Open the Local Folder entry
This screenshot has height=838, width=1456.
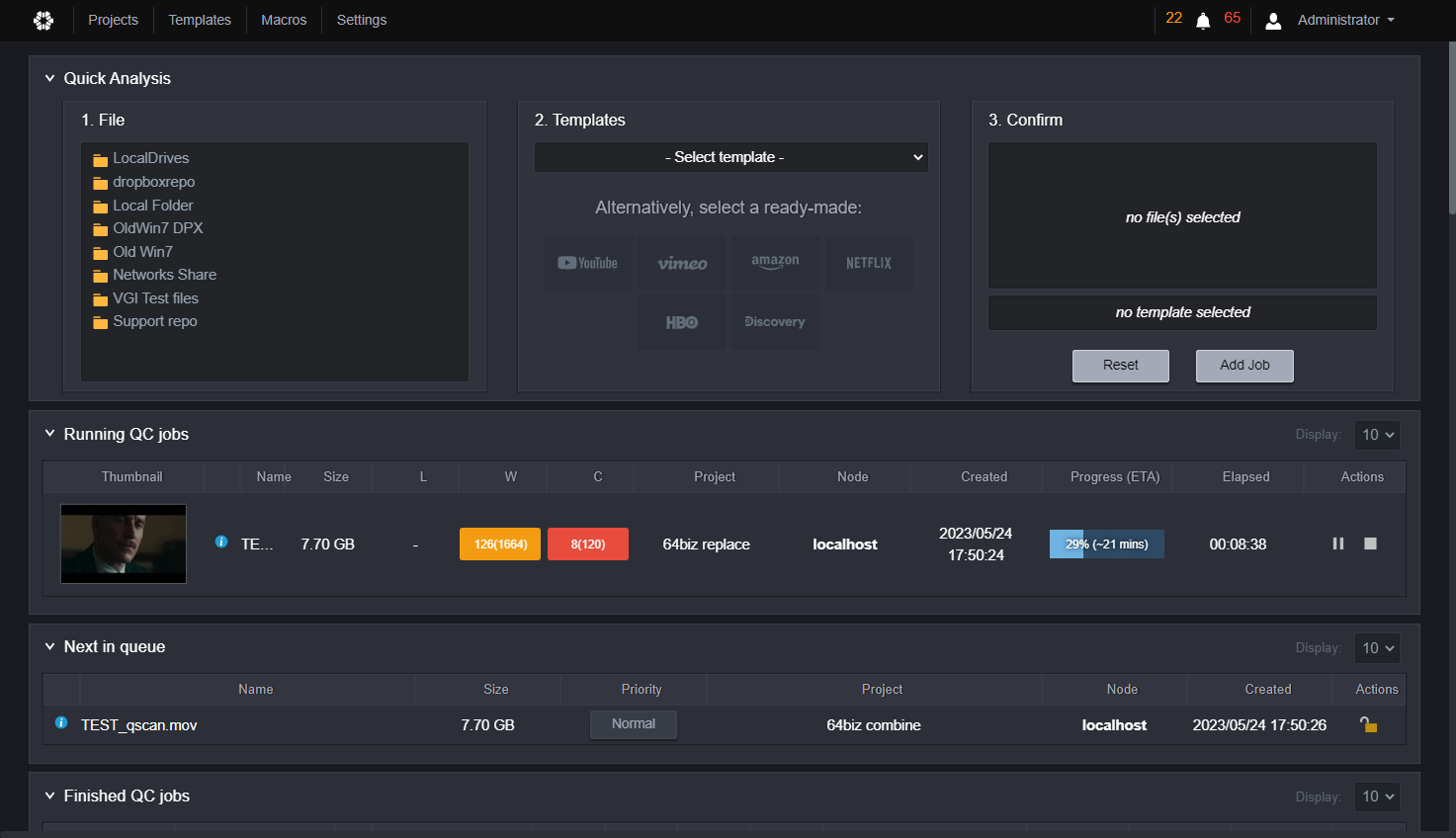tap(142, 206)
